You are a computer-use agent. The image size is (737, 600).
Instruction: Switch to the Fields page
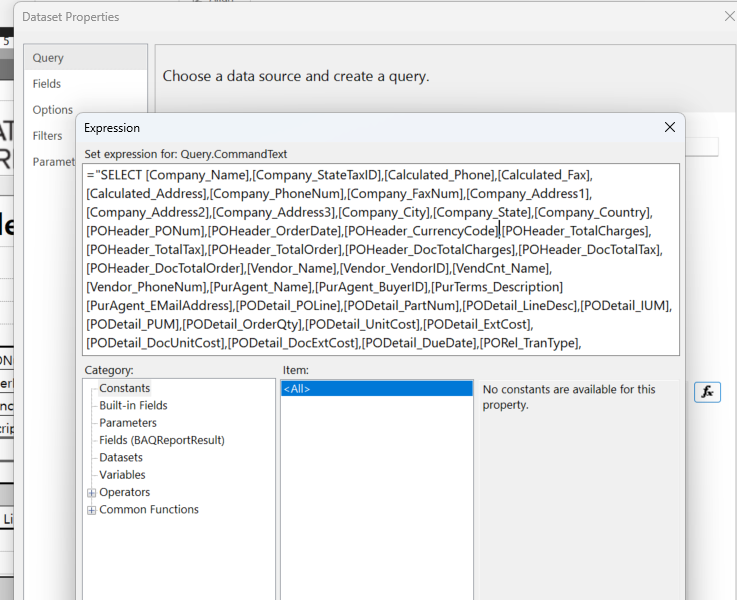pos(47,84)
